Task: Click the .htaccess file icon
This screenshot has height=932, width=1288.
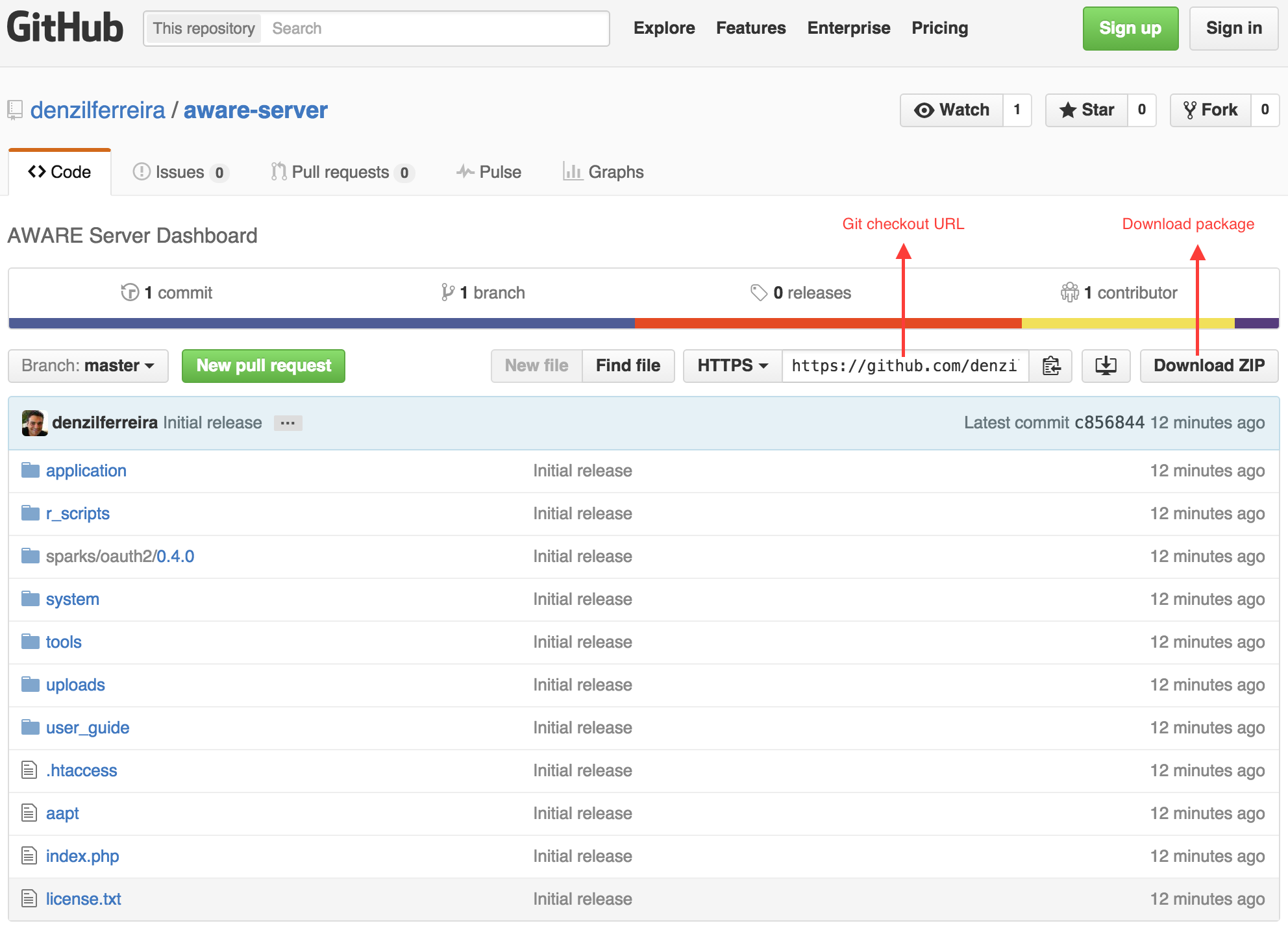Action: 29,770
